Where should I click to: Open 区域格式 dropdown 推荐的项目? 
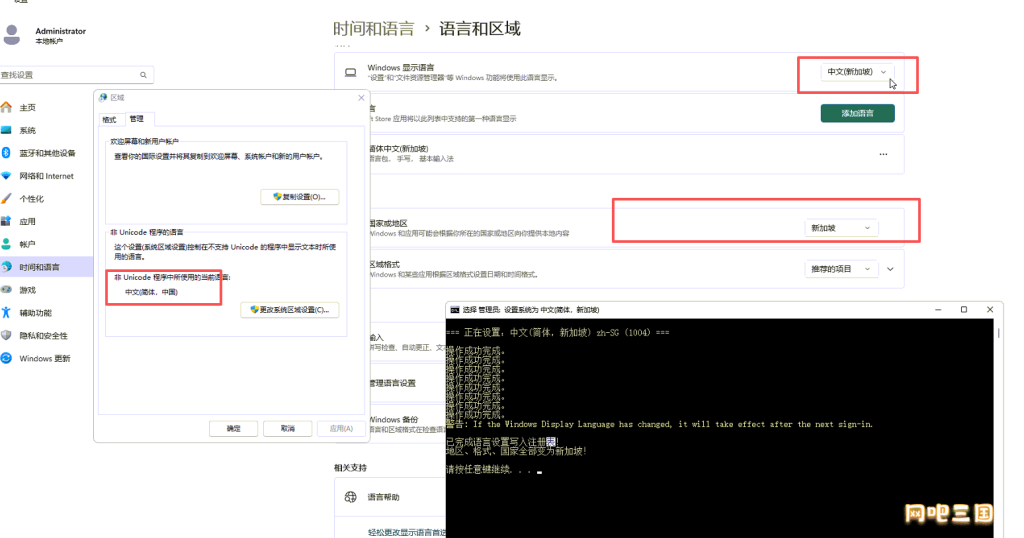click(x=840, y=269)
